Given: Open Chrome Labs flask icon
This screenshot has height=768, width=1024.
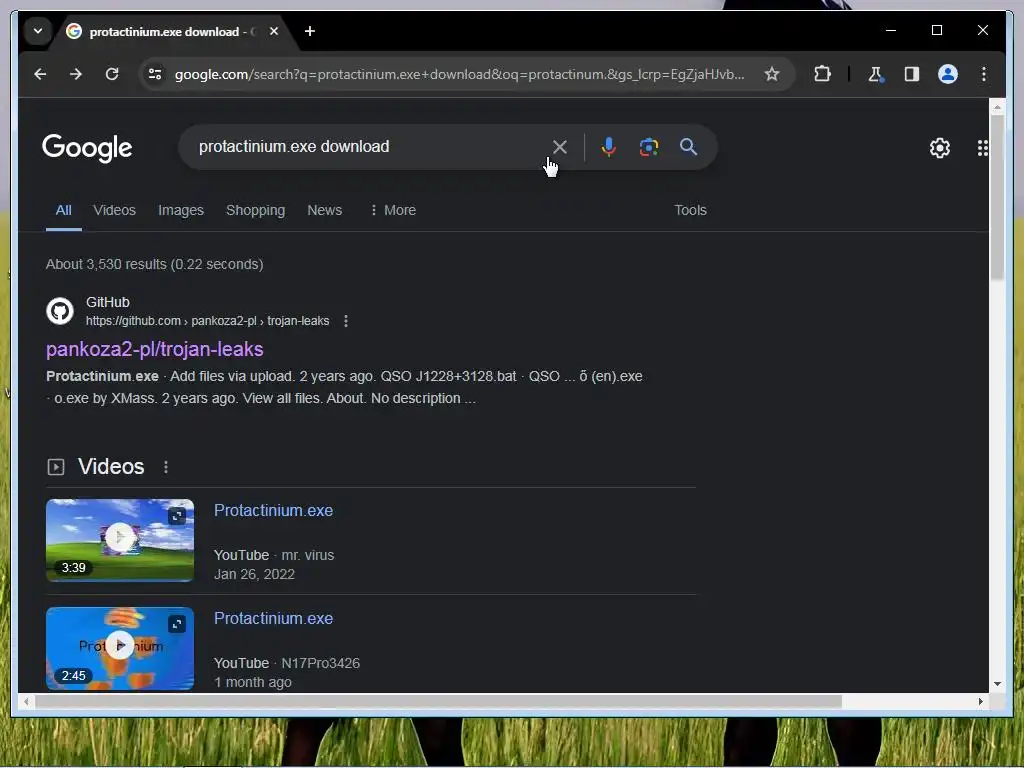Looking at the screenshot, I should coord(876,74).
